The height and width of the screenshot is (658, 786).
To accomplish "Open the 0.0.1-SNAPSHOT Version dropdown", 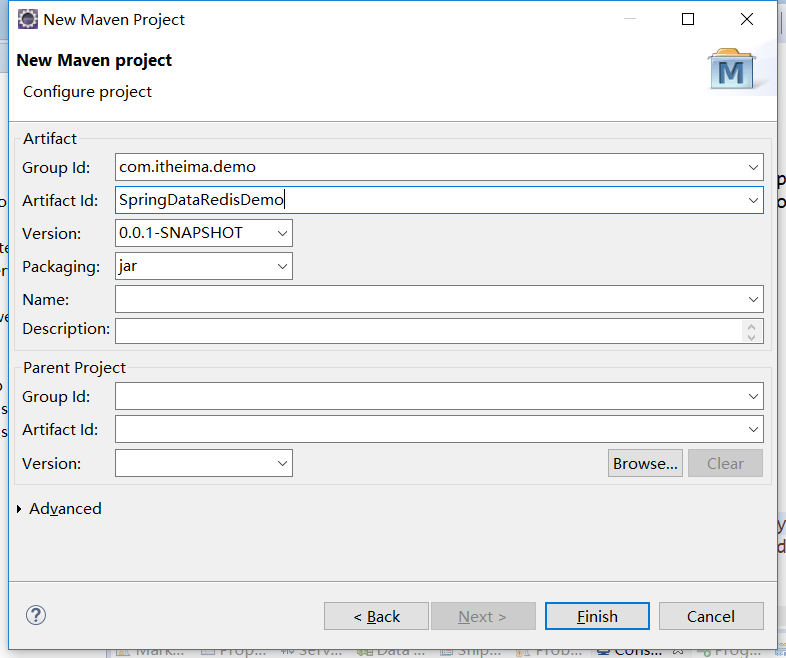I will tap(282, 233).
